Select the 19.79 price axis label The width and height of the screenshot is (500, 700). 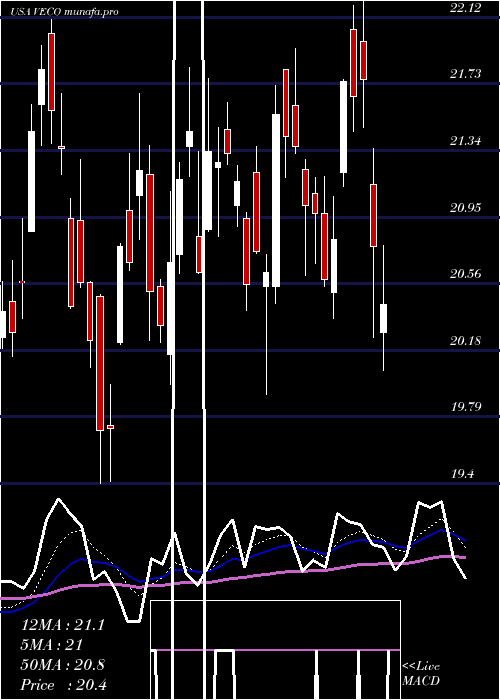tap(466, 407)
